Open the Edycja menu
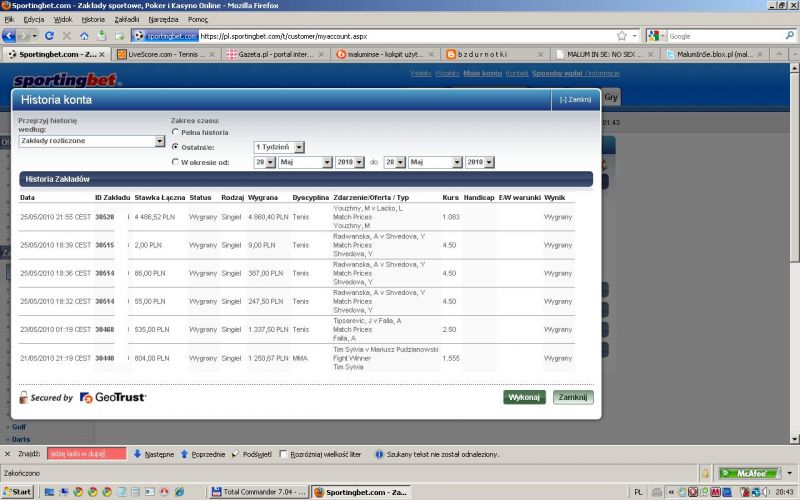Image resolution: width=800 pixels, height=500 pixels. pyautogui.click(x=34, y=19)
